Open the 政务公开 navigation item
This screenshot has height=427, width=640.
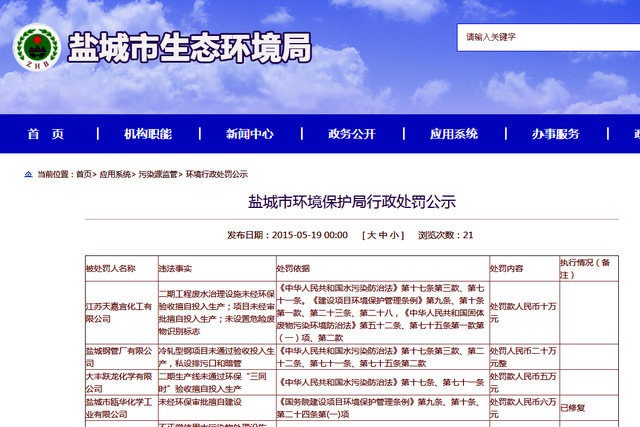(352, 135)
